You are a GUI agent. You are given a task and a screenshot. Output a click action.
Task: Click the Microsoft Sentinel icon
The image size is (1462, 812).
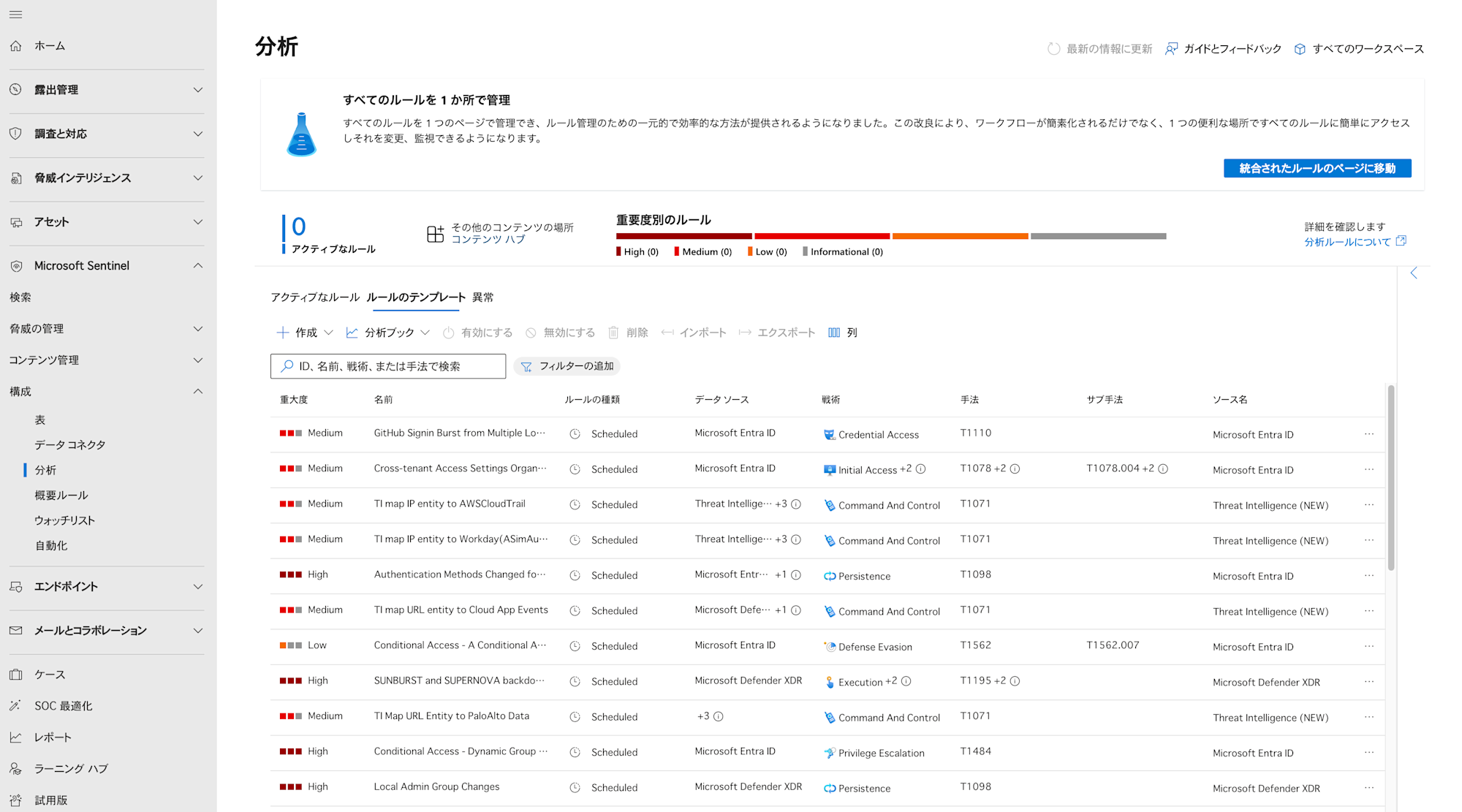(16, 266)
